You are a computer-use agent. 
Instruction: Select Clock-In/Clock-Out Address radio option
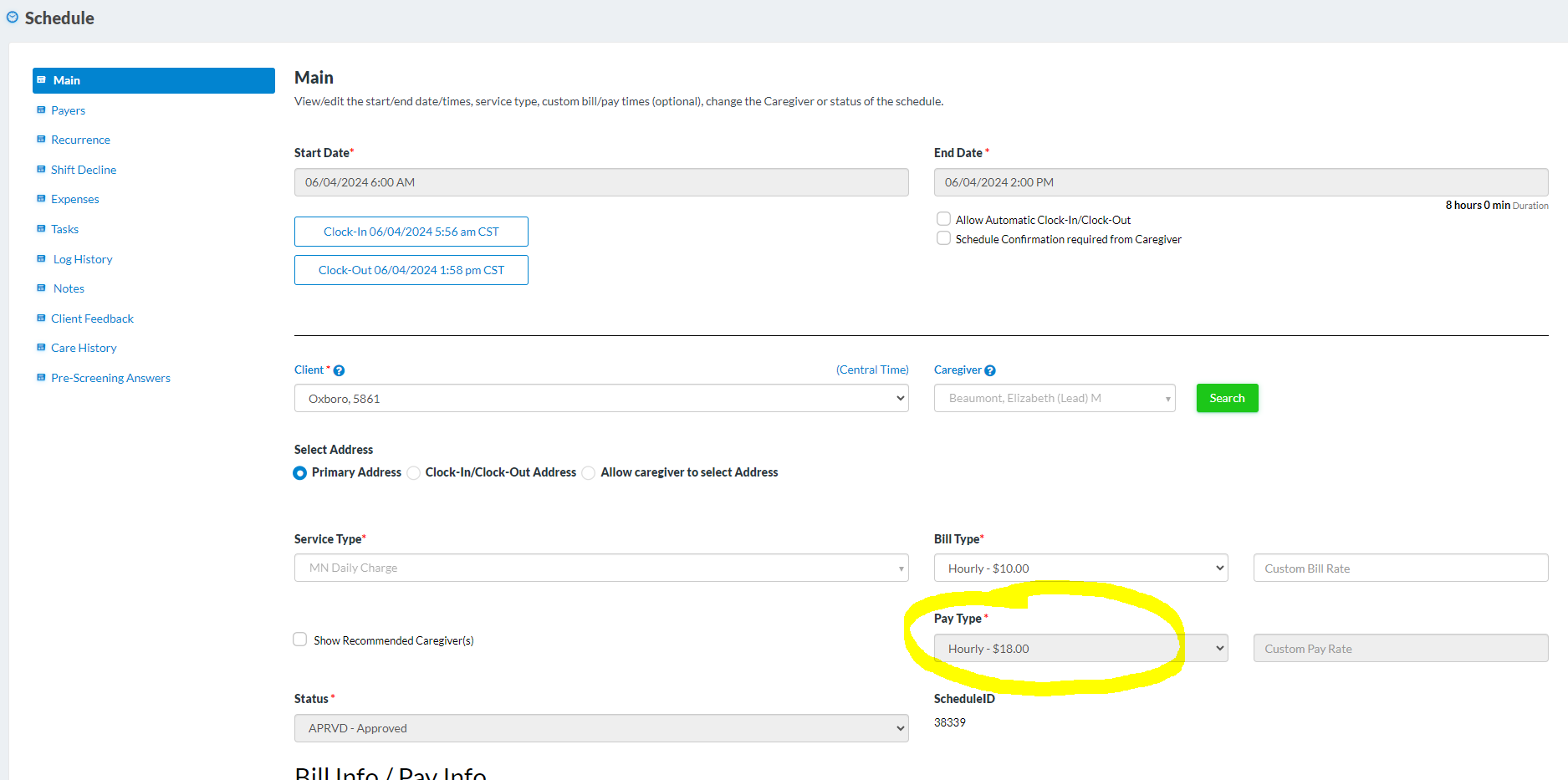pos(414,473)
